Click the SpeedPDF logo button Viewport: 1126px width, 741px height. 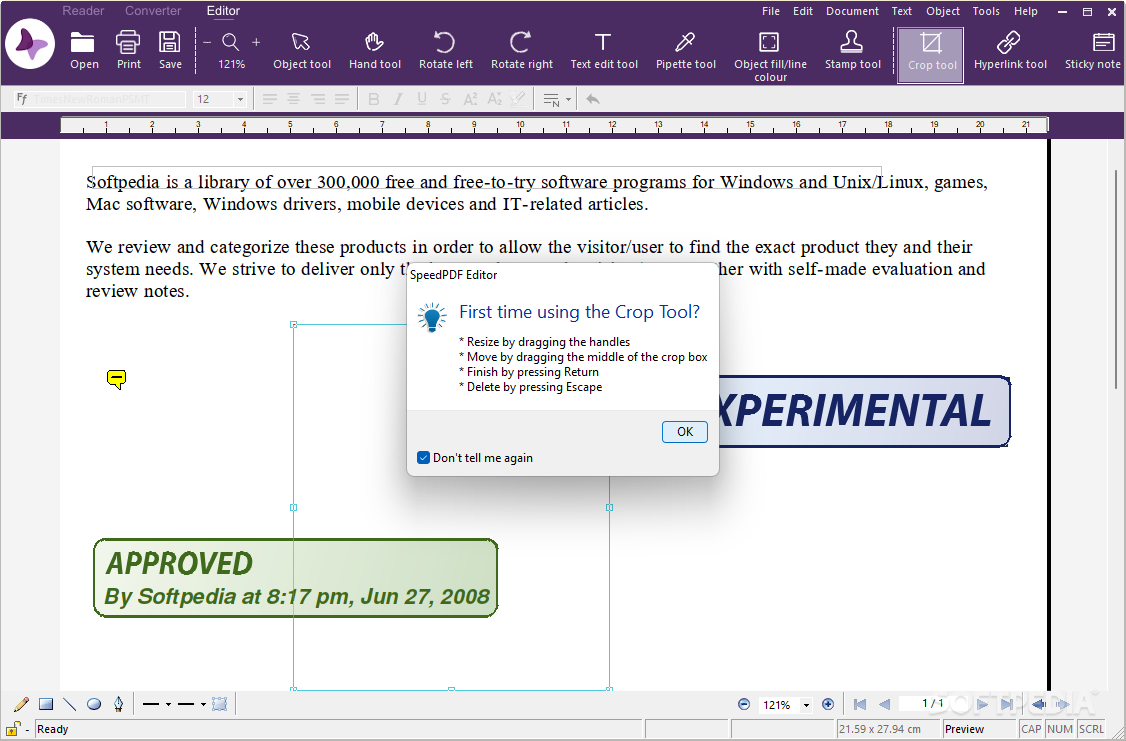click(x=30, y=44)
